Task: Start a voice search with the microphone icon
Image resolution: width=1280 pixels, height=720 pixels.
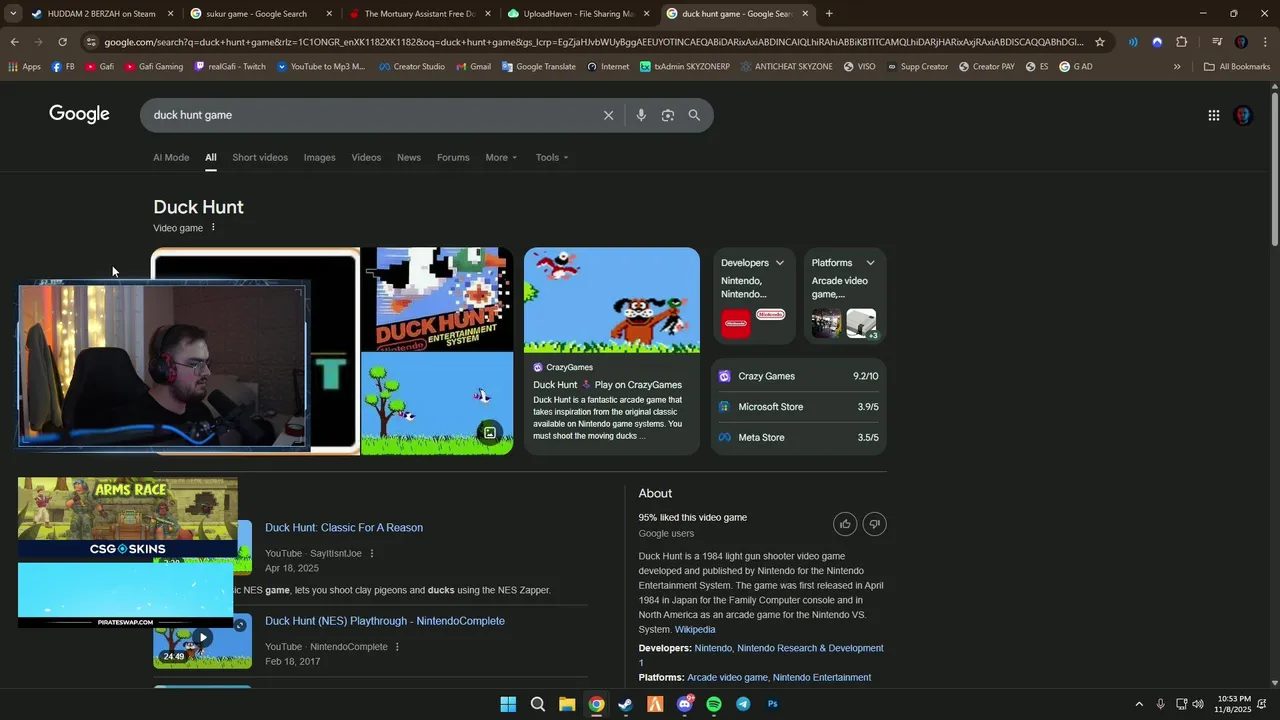Action: point(641,115)
